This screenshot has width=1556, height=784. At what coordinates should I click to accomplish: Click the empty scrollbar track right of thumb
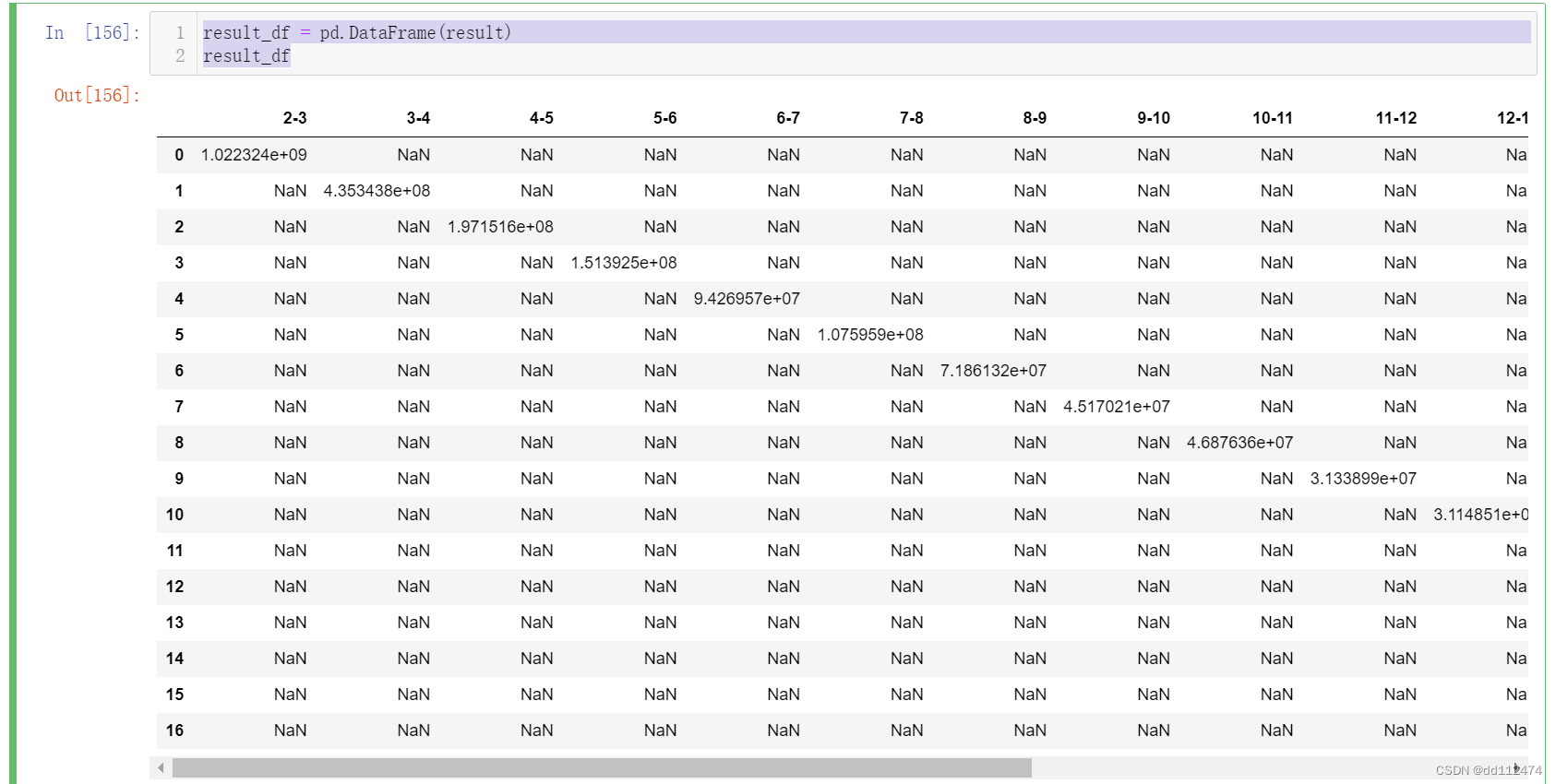coord(1269,768)
